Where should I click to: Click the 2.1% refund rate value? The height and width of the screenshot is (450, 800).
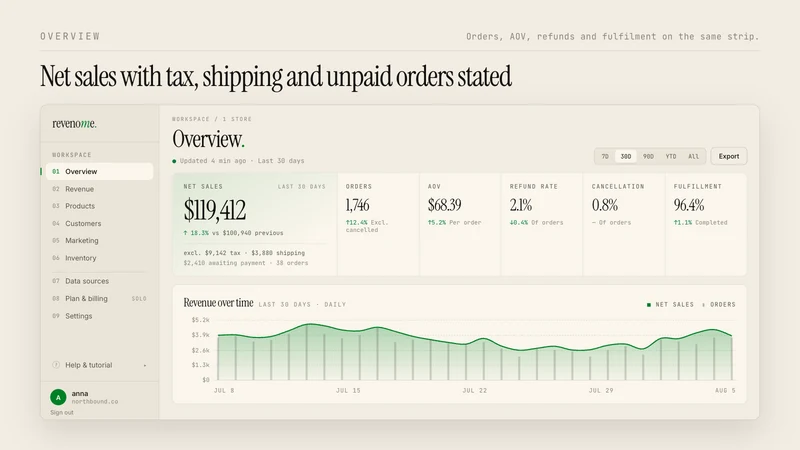click(521, 205)
